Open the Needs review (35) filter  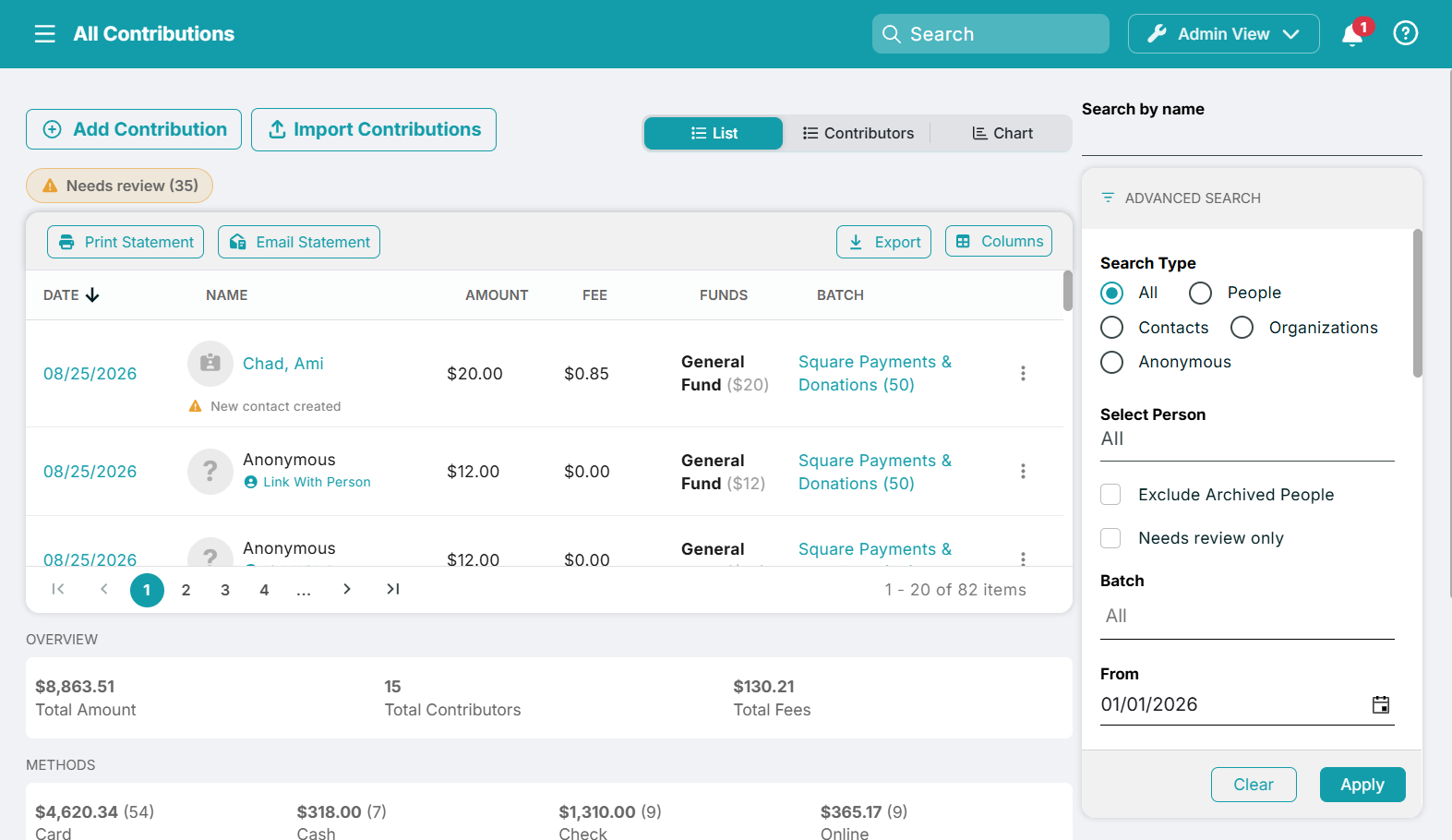point(119,186)
